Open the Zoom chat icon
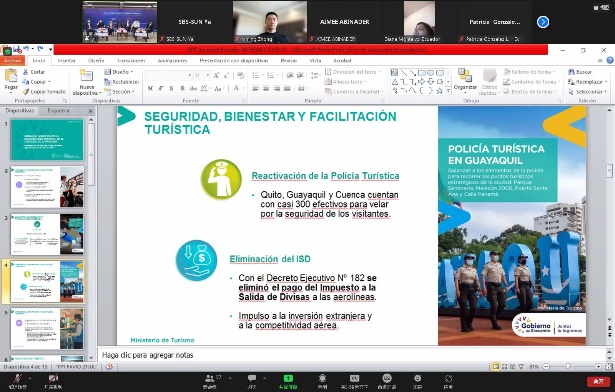Viewport: 615px width, 392px height. tap(252, 378)
